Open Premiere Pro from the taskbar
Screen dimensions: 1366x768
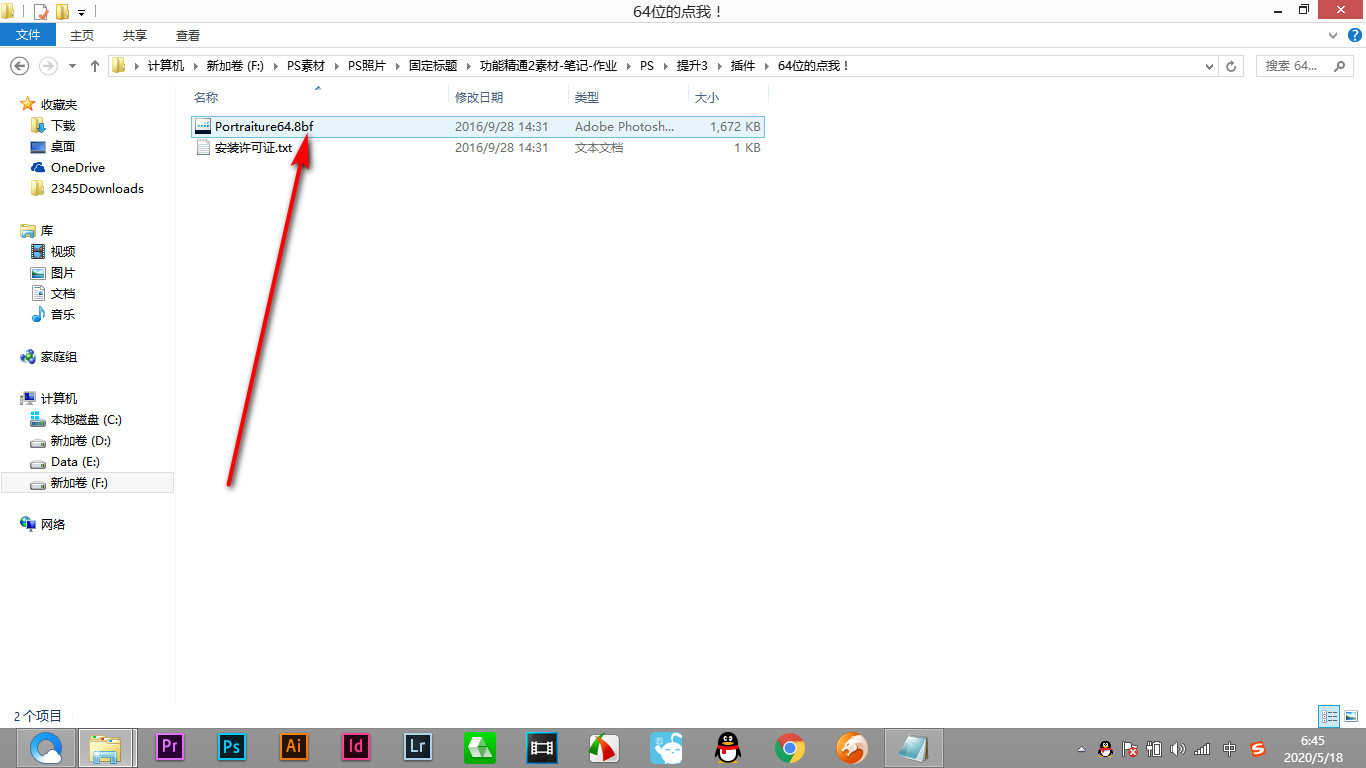(170, 747)
